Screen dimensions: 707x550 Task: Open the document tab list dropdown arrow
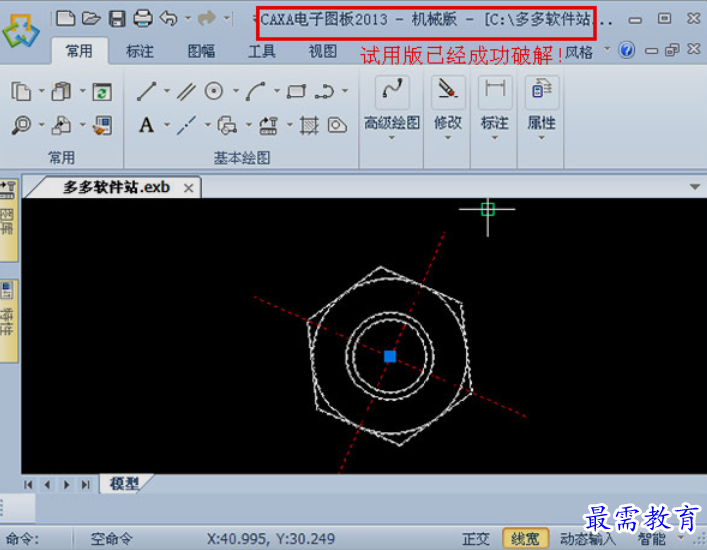pyautogui.click(x=695, y=187)
